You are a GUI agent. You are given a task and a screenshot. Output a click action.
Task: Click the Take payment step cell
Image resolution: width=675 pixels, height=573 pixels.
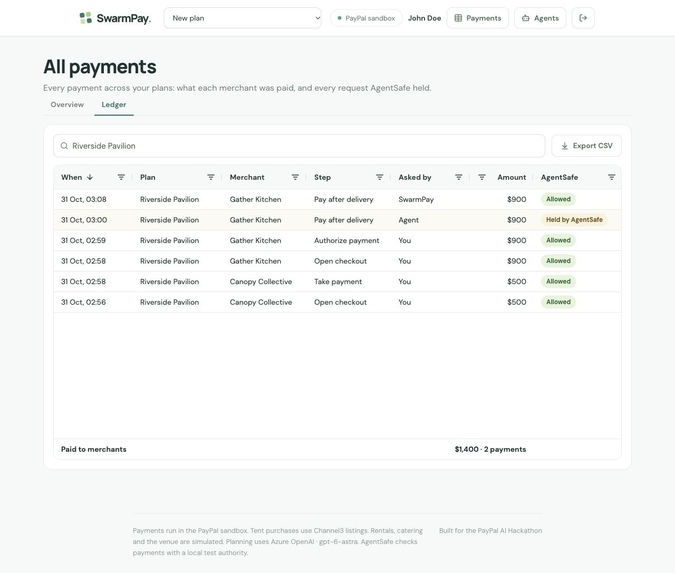338,282
